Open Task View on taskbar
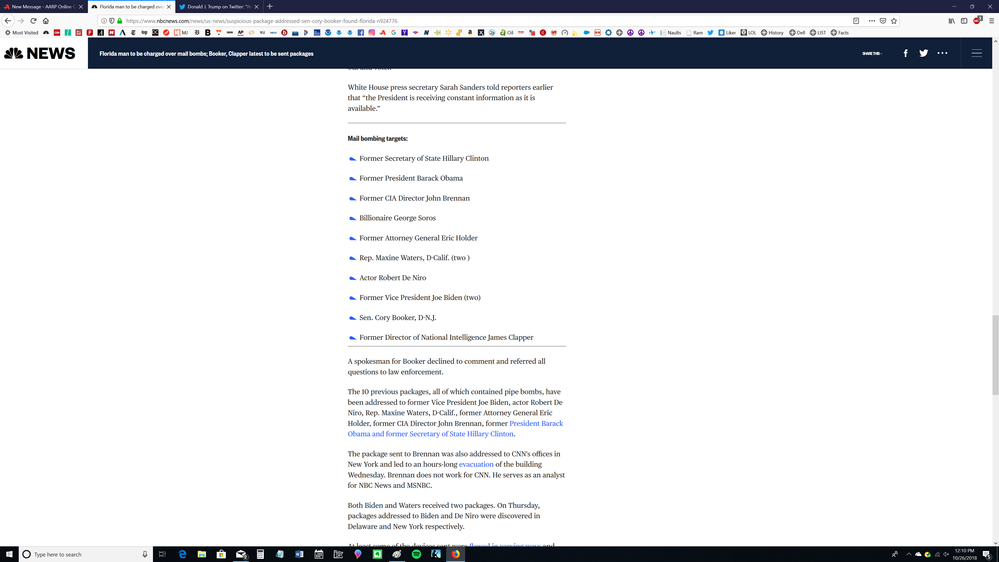Image resolution: width=999 pixels, height=562 pixels. click(x=162, y=554)
